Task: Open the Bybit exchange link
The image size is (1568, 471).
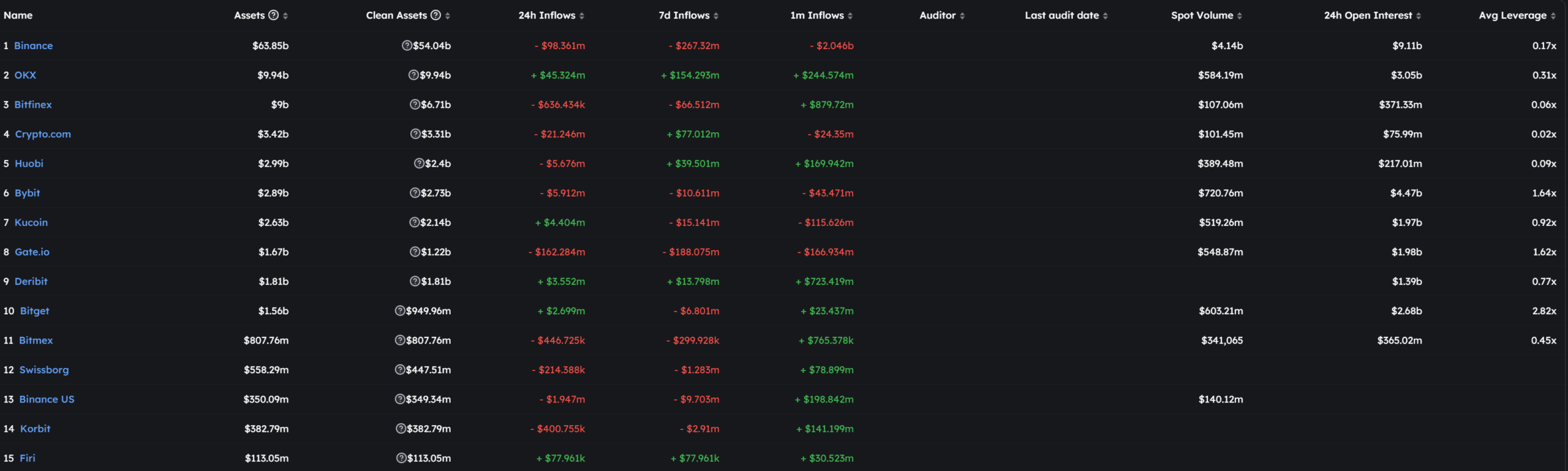Action: [x=28, y=193]
